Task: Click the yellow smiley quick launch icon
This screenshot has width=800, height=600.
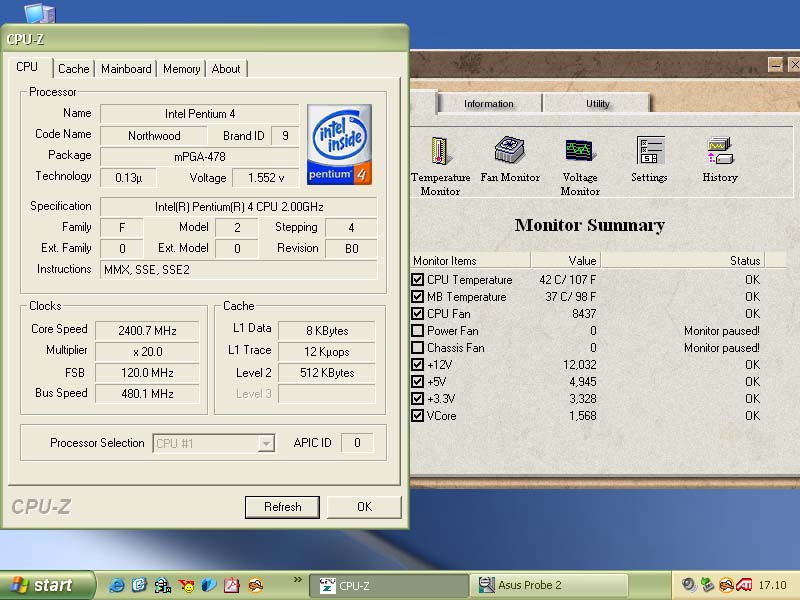Action: click(x=186, y=585)
